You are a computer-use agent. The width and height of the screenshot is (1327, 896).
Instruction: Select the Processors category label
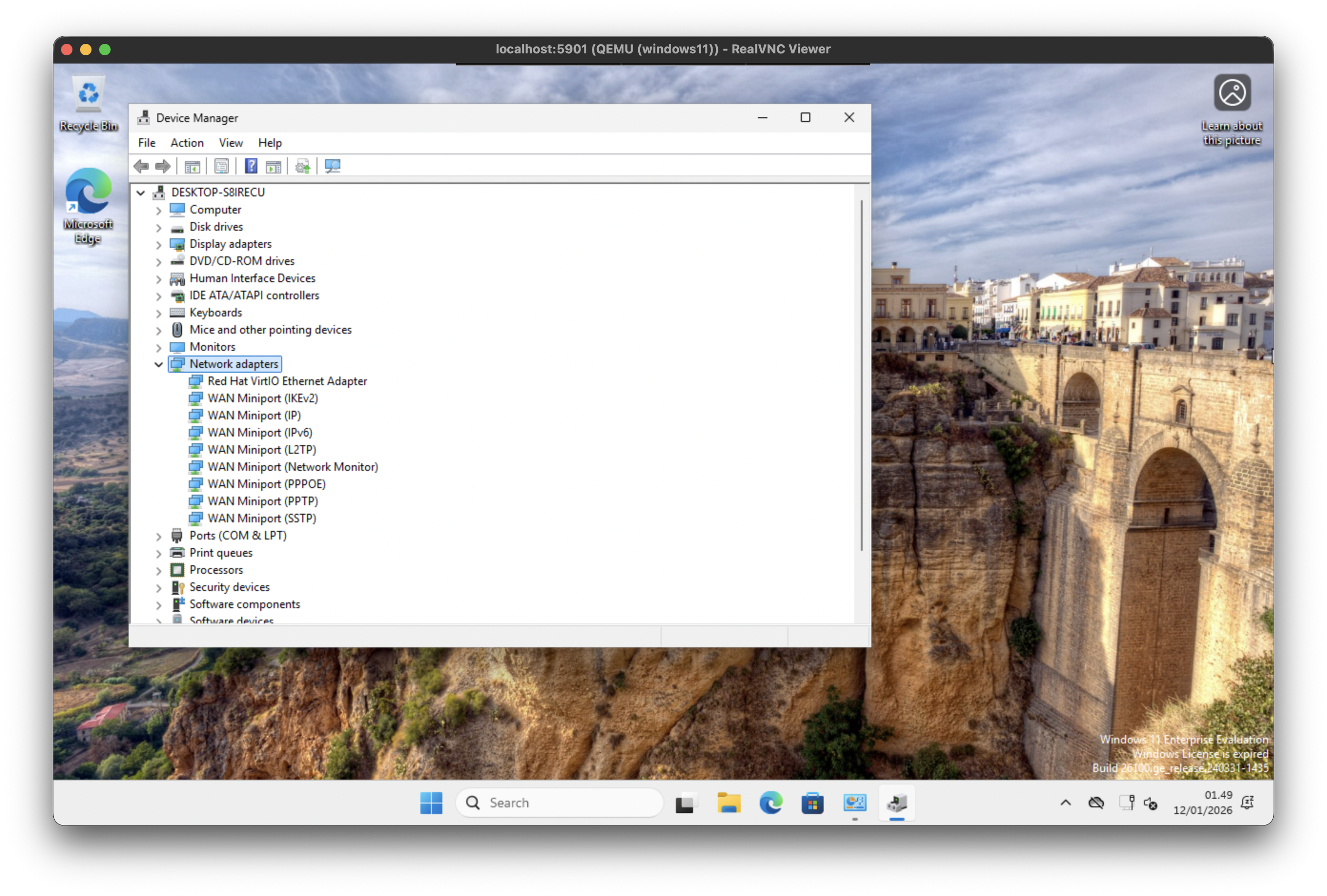216,570
